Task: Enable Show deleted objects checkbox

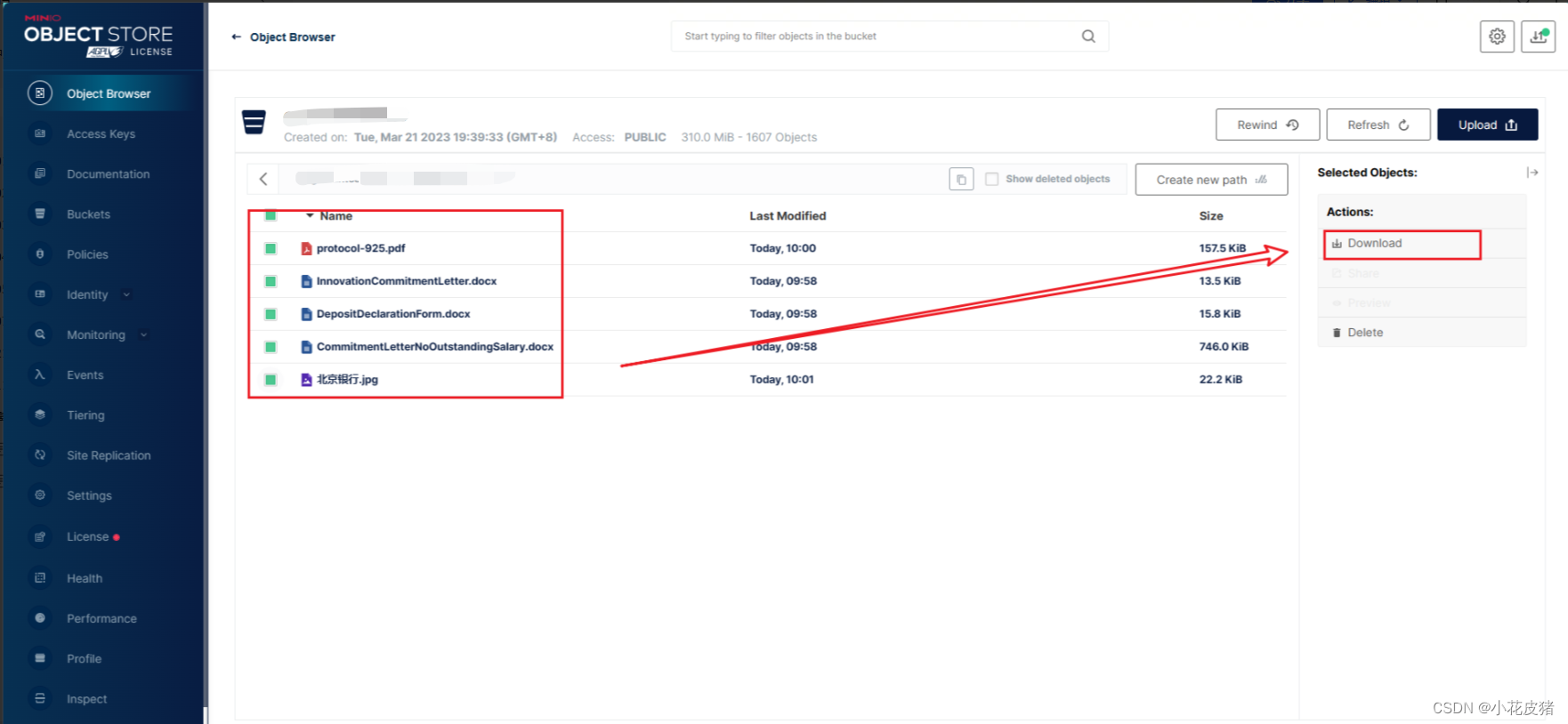Action: 991,179
